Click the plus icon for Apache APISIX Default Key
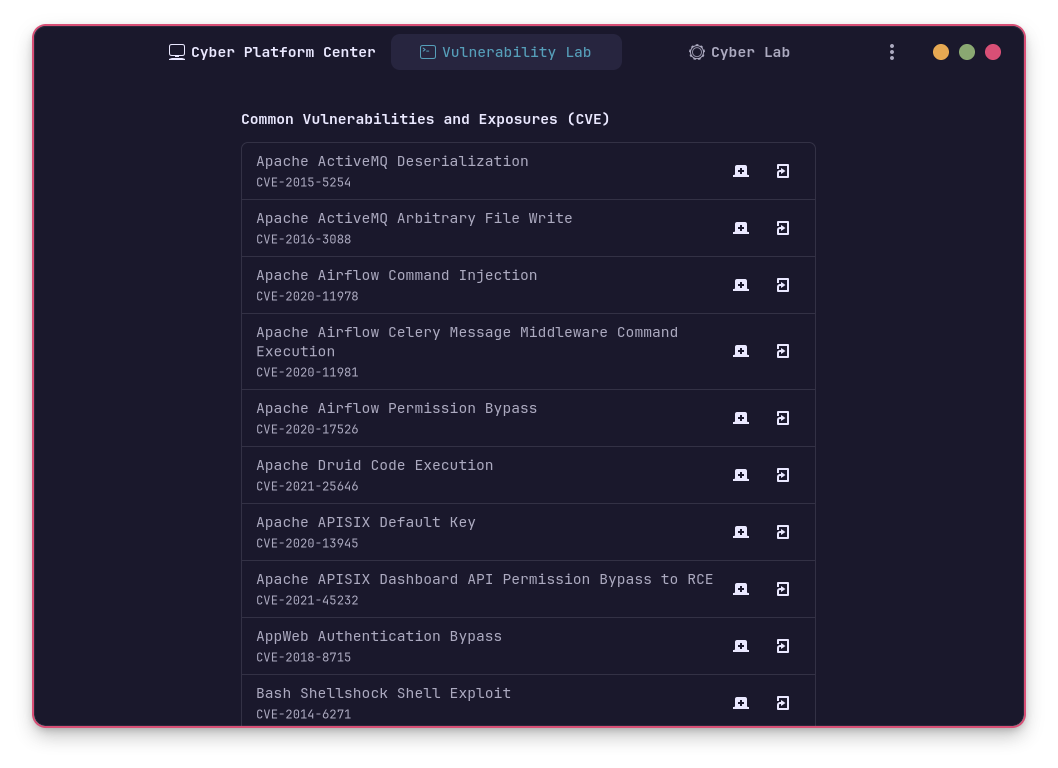 pos(741,532)
